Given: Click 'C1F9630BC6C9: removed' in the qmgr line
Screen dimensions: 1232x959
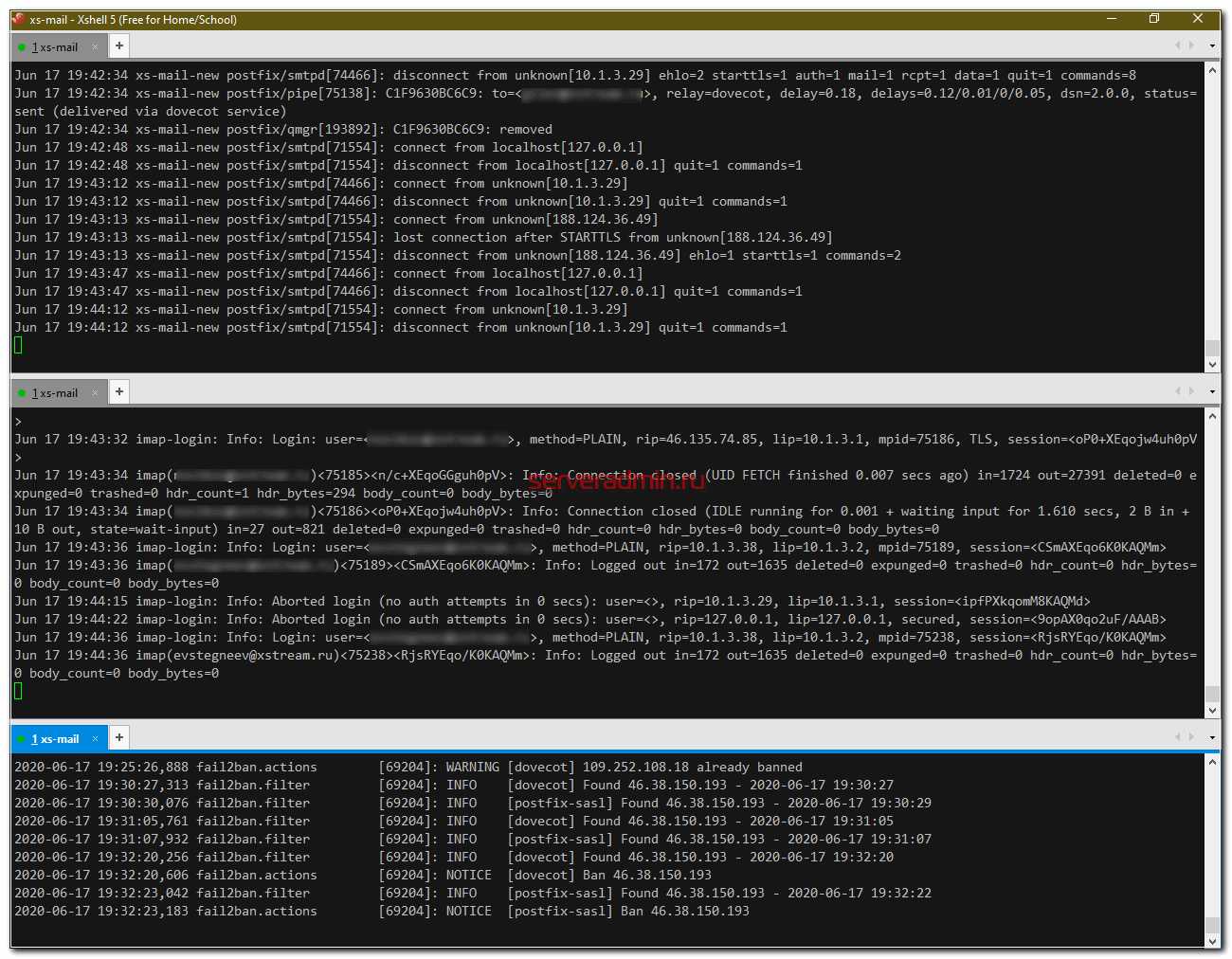Looking at the screenshot, I should (473, 130).
